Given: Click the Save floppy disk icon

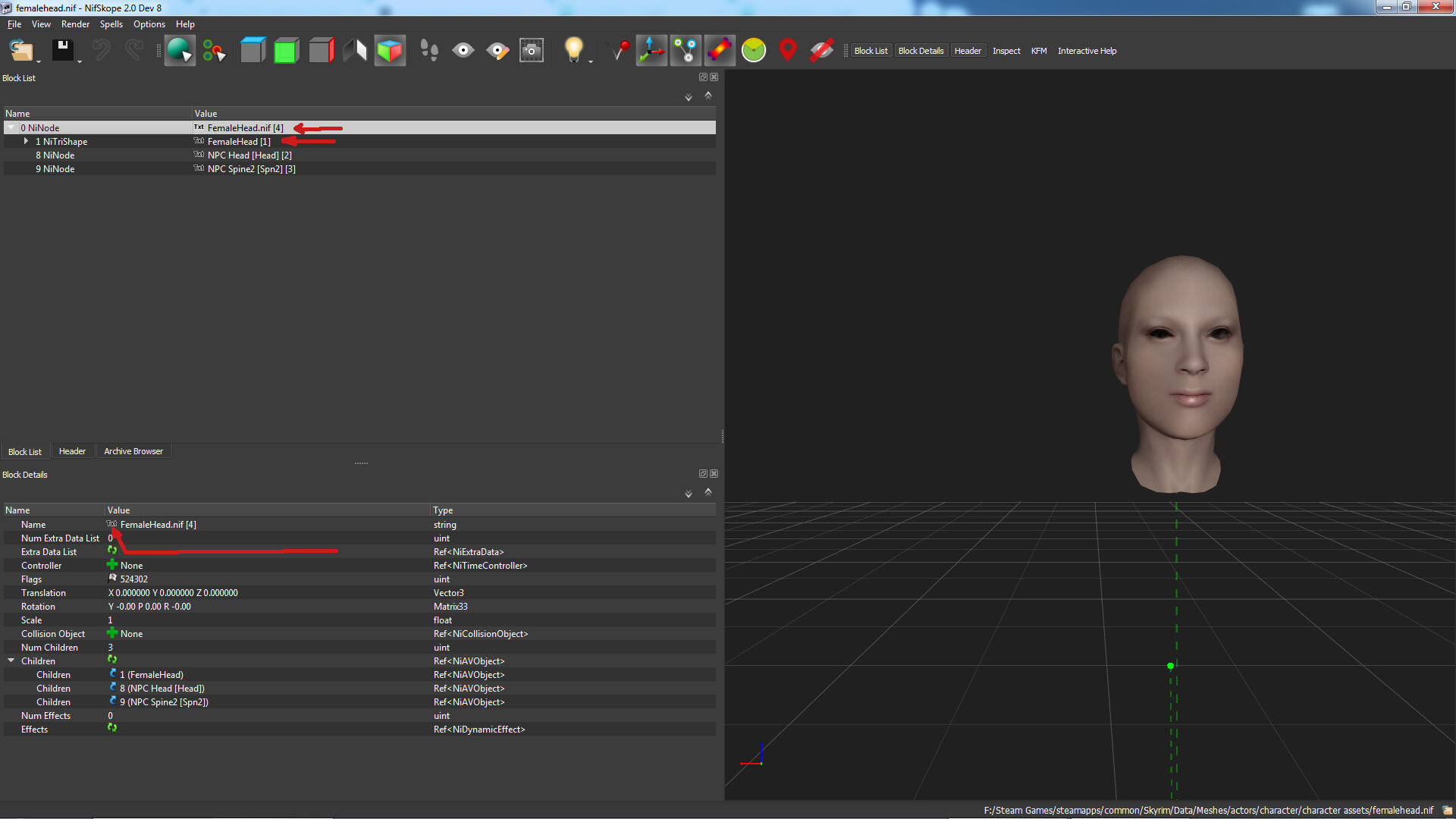Looking at the screenshot, I should pyautogui.click(x=62, y=51).
